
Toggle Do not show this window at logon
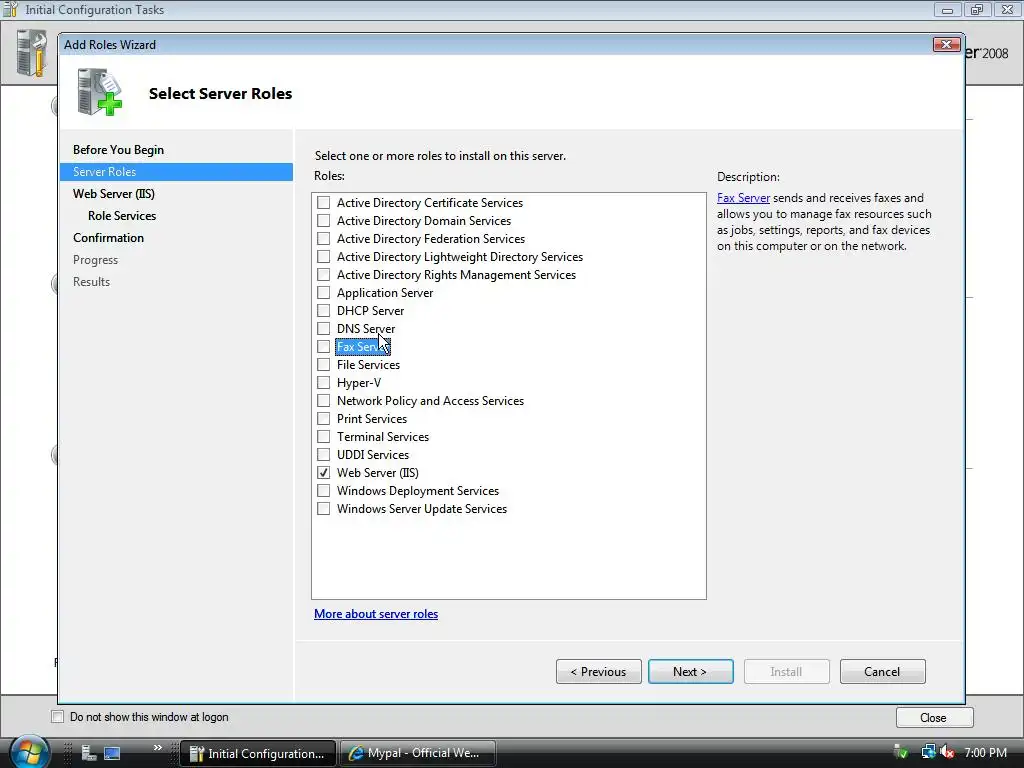[57, 716]
